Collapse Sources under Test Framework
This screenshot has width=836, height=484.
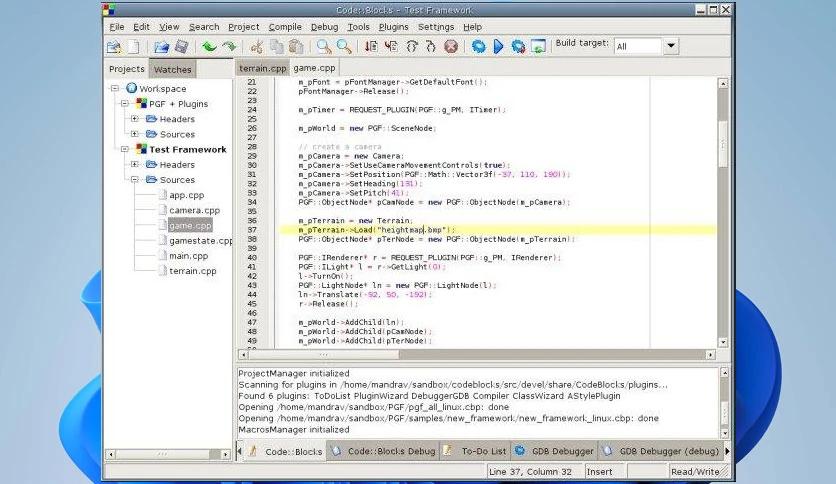point(135,180)
